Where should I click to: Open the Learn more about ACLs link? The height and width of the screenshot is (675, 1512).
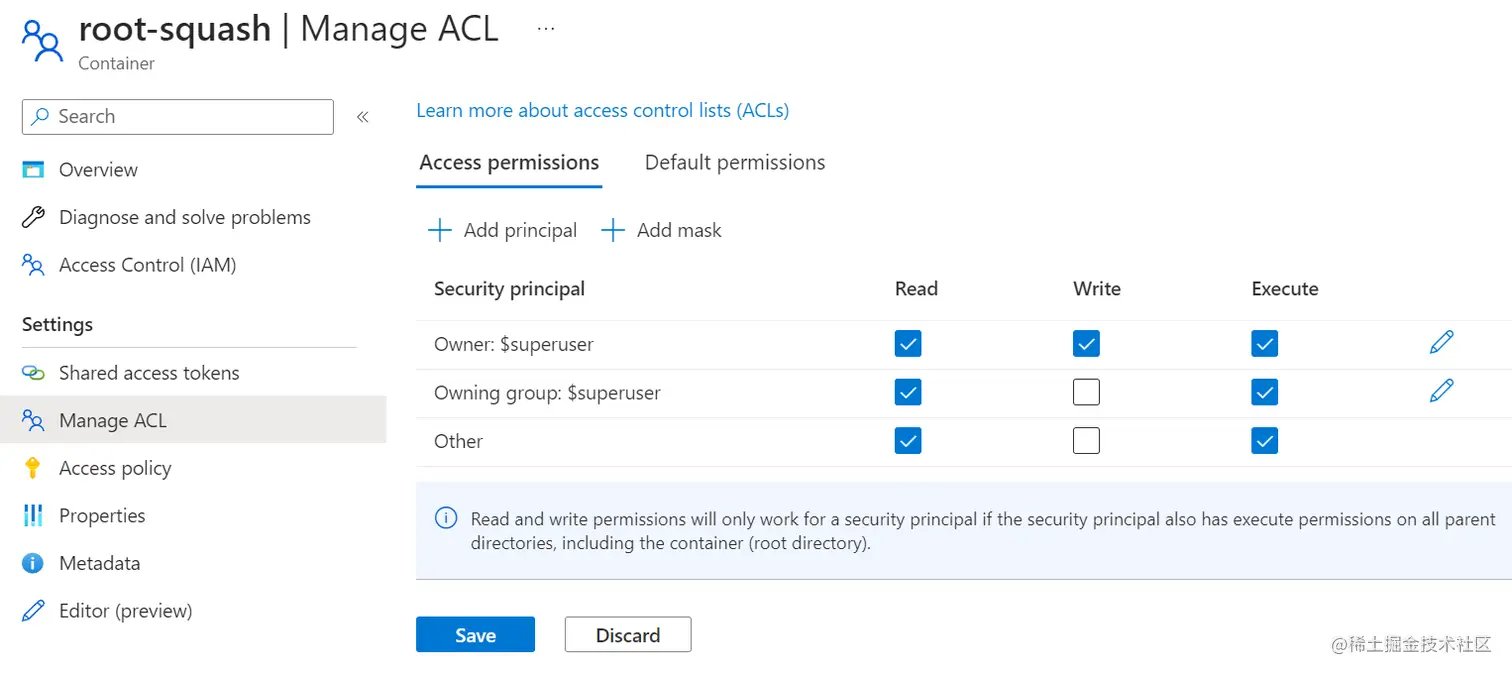pos(602,110)
